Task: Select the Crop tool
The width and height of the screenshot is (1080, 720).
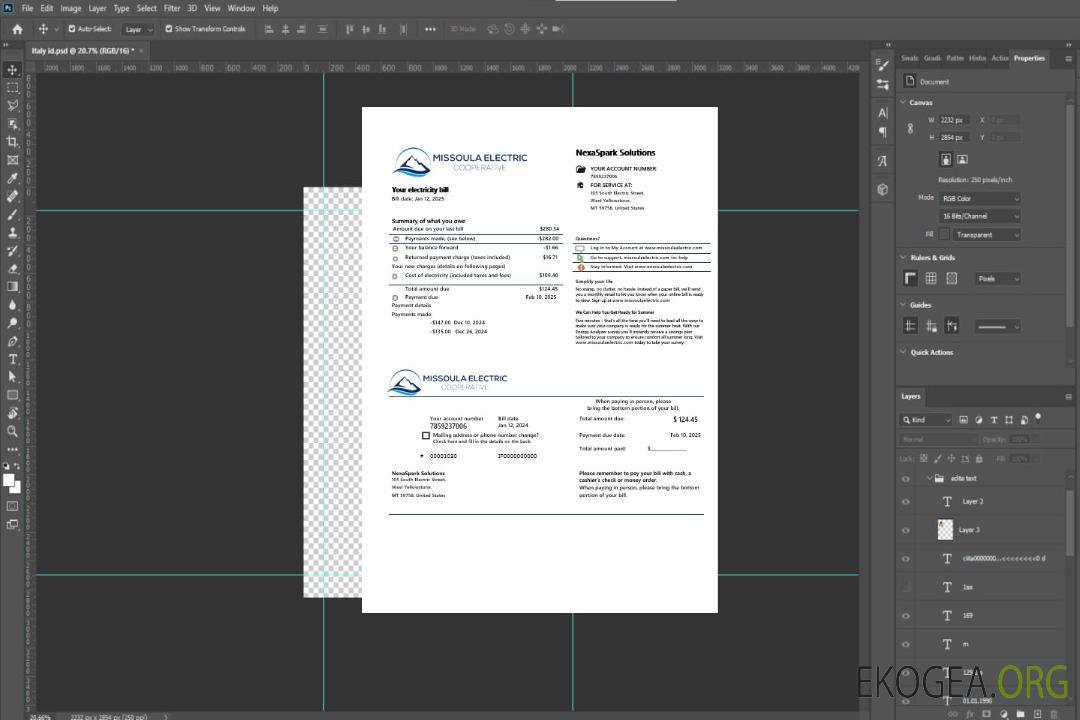Action: click(13, 142)
